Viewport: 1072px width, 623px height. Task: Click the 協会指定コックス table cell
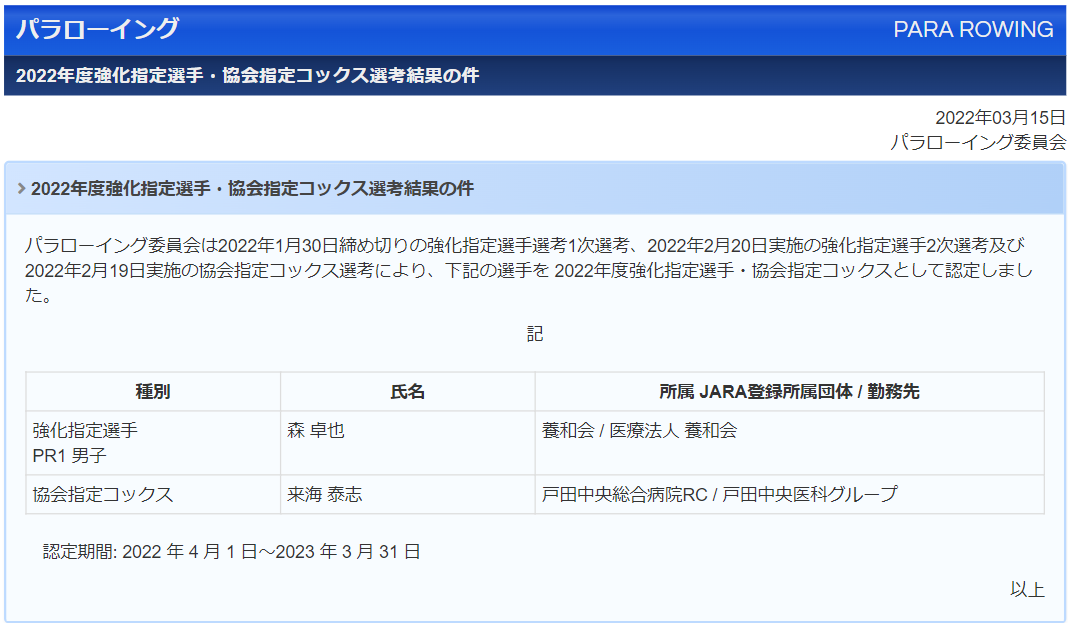coord(153,494)
